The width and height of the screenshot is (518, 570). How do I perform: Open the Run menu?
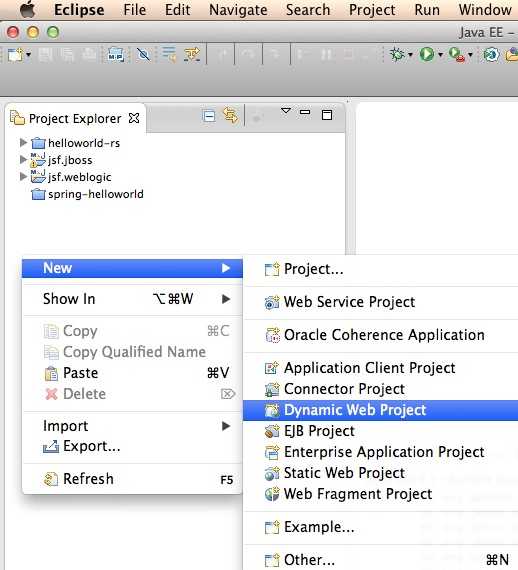tap(427, 10)
